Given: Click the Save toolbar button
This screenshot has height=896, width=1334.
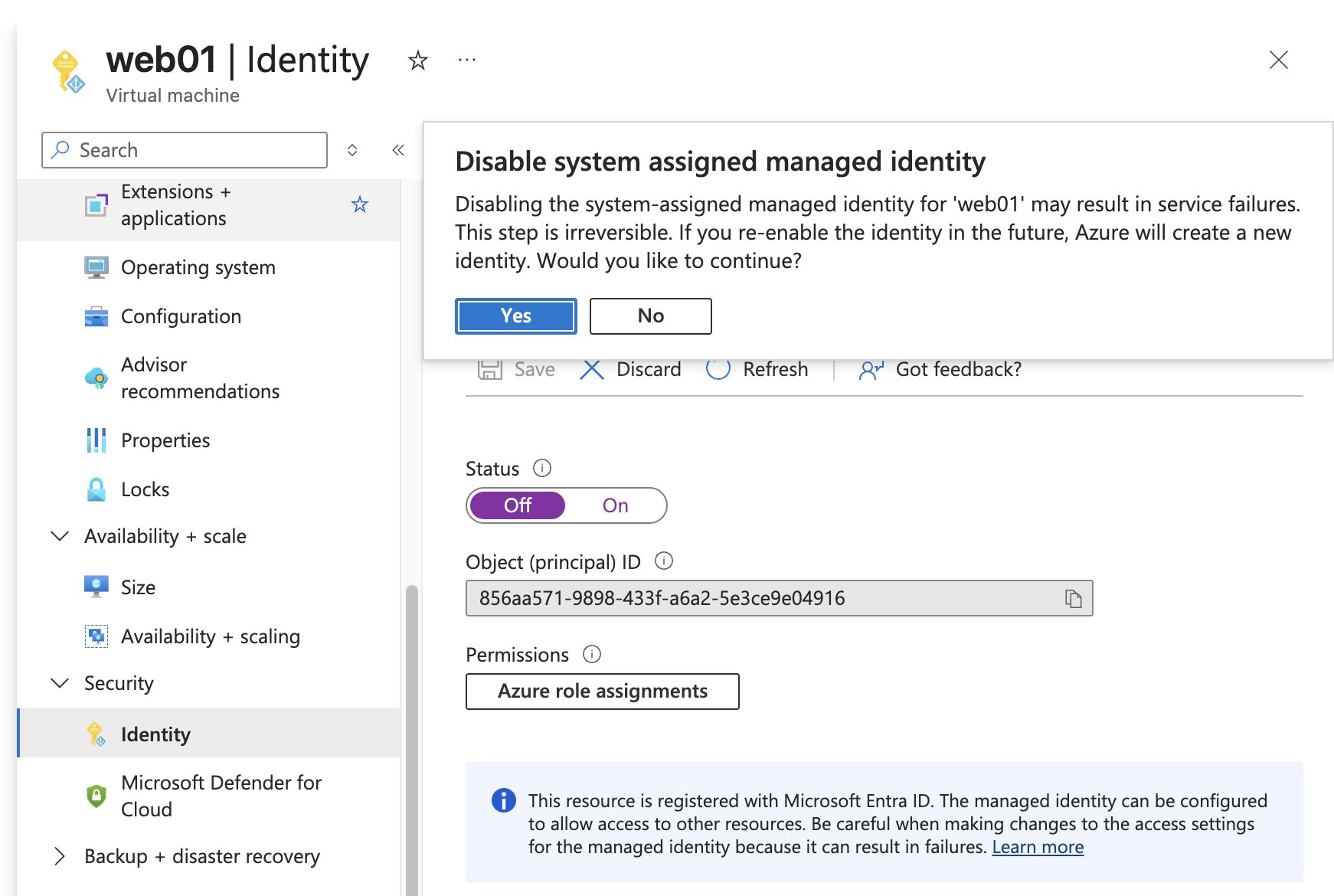Looking at the screenshot, I should 516,369.
